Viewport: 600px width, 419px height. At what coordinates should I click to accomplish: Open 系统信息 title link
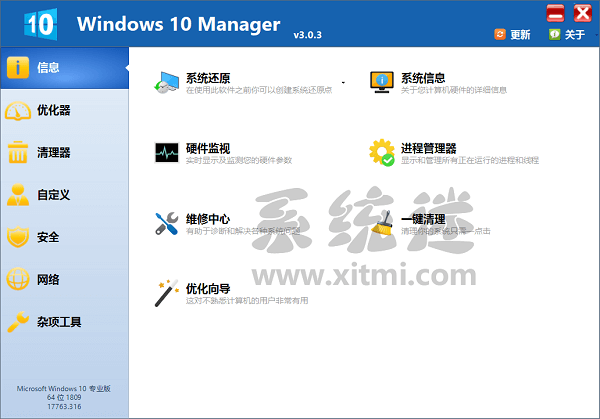point(423,78)
